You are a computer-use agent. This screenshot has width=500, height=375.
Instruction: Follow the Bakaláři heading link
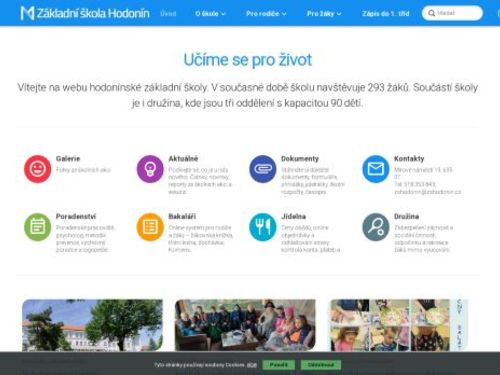tap(182, 216)
